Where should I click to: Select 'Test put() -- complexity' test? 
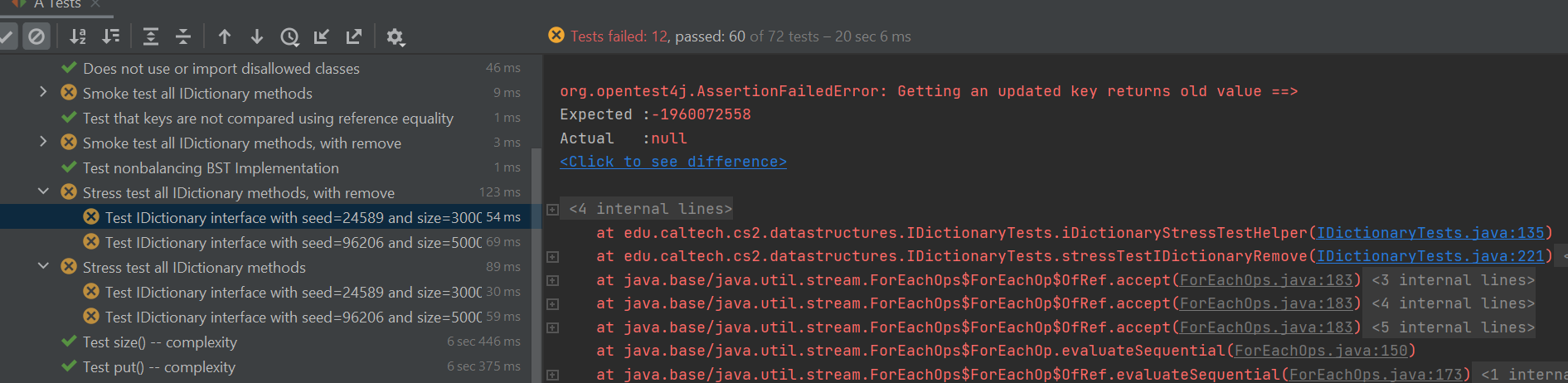pyautogui.click(x=158, y=366)
